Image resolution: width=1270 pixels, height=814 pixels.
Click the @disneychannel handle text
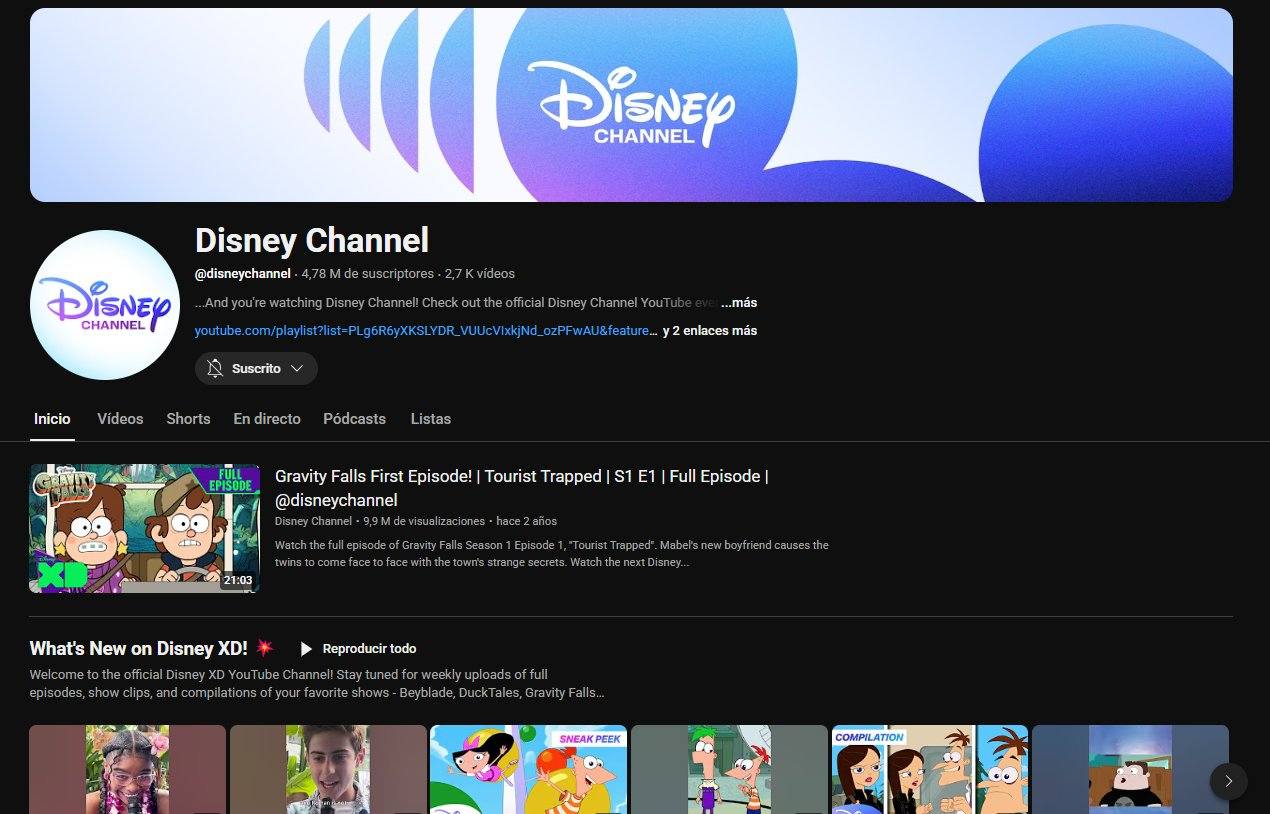click(x=243, y=273)
